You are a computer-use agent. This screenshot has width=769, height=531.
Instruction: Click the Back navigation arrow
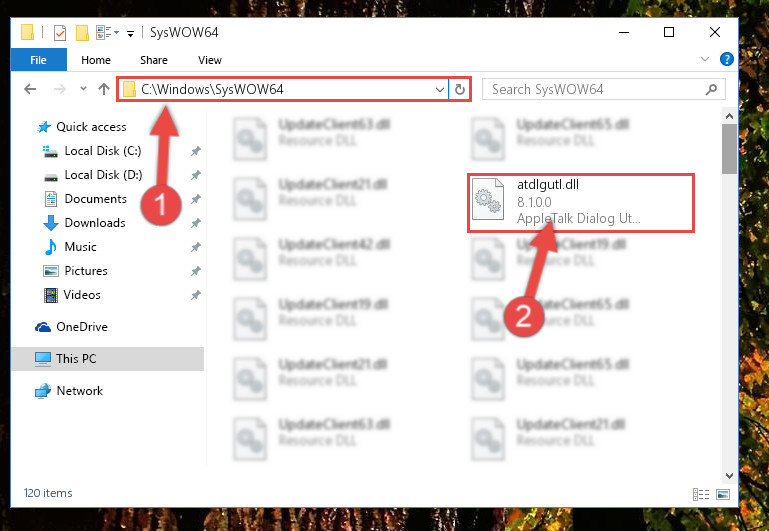[x=30, y=89]
